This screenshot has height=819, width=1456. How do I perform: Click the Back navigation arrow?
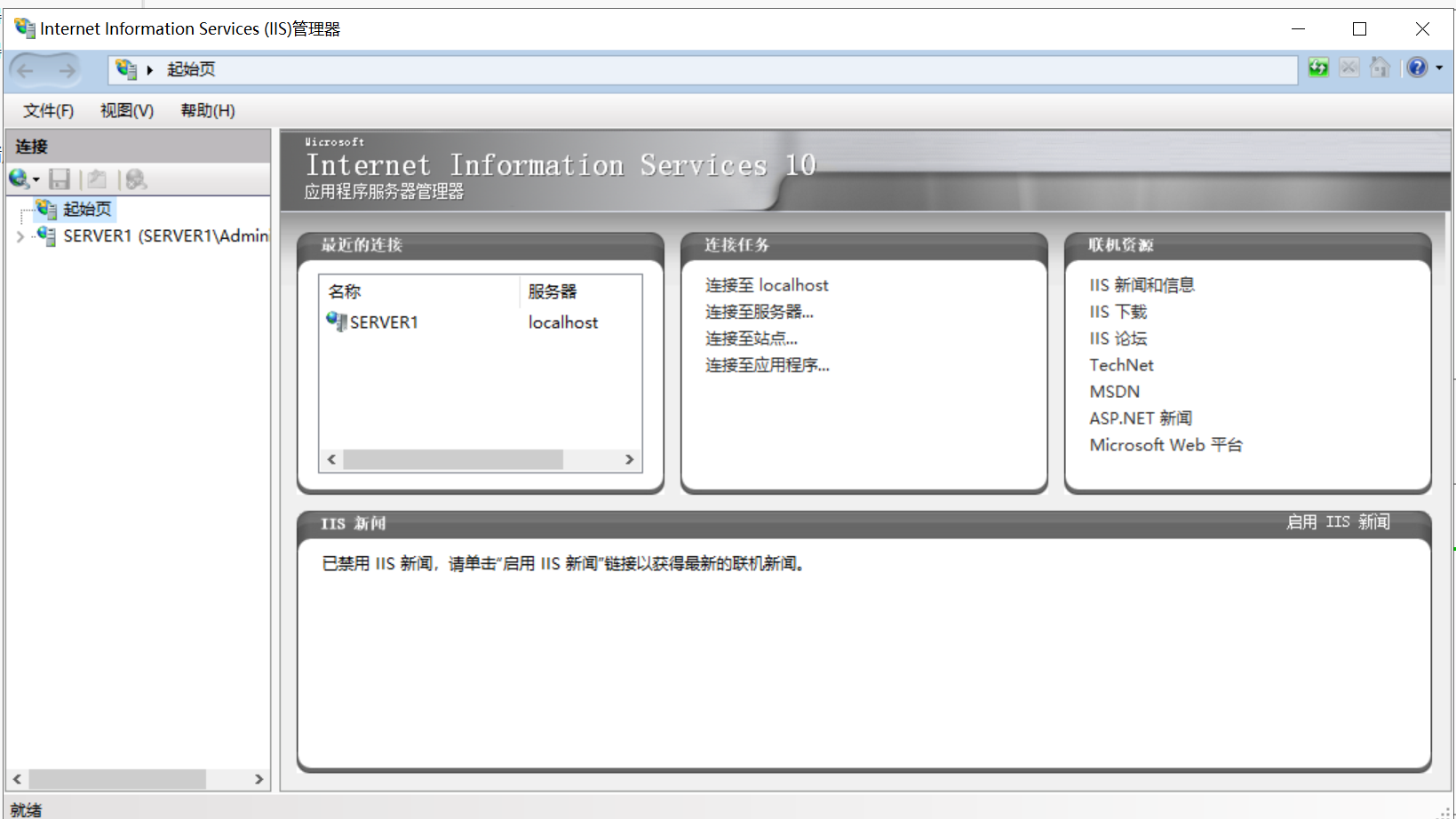pos(25,70)
